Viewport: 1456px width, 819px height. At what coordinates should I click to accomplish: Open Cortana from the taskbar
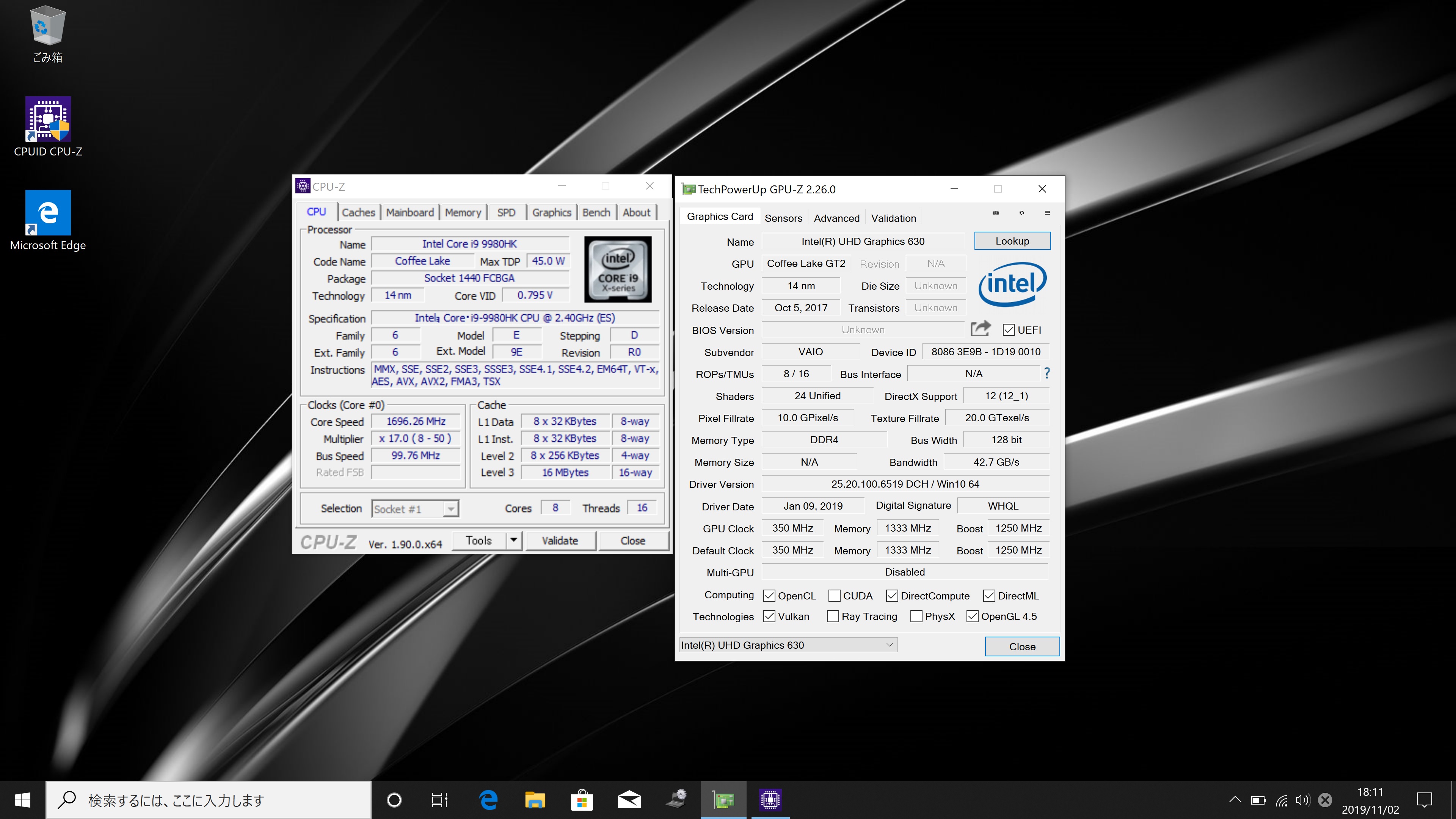[x=394, y=800]
